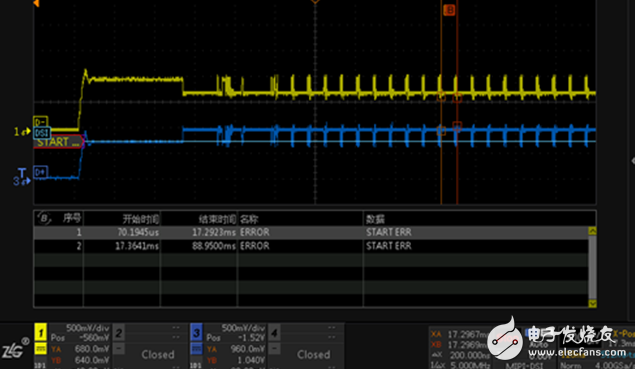Click the DSI decode bus label
This screenshot has height=369, width=635.
tap(42, 132)
